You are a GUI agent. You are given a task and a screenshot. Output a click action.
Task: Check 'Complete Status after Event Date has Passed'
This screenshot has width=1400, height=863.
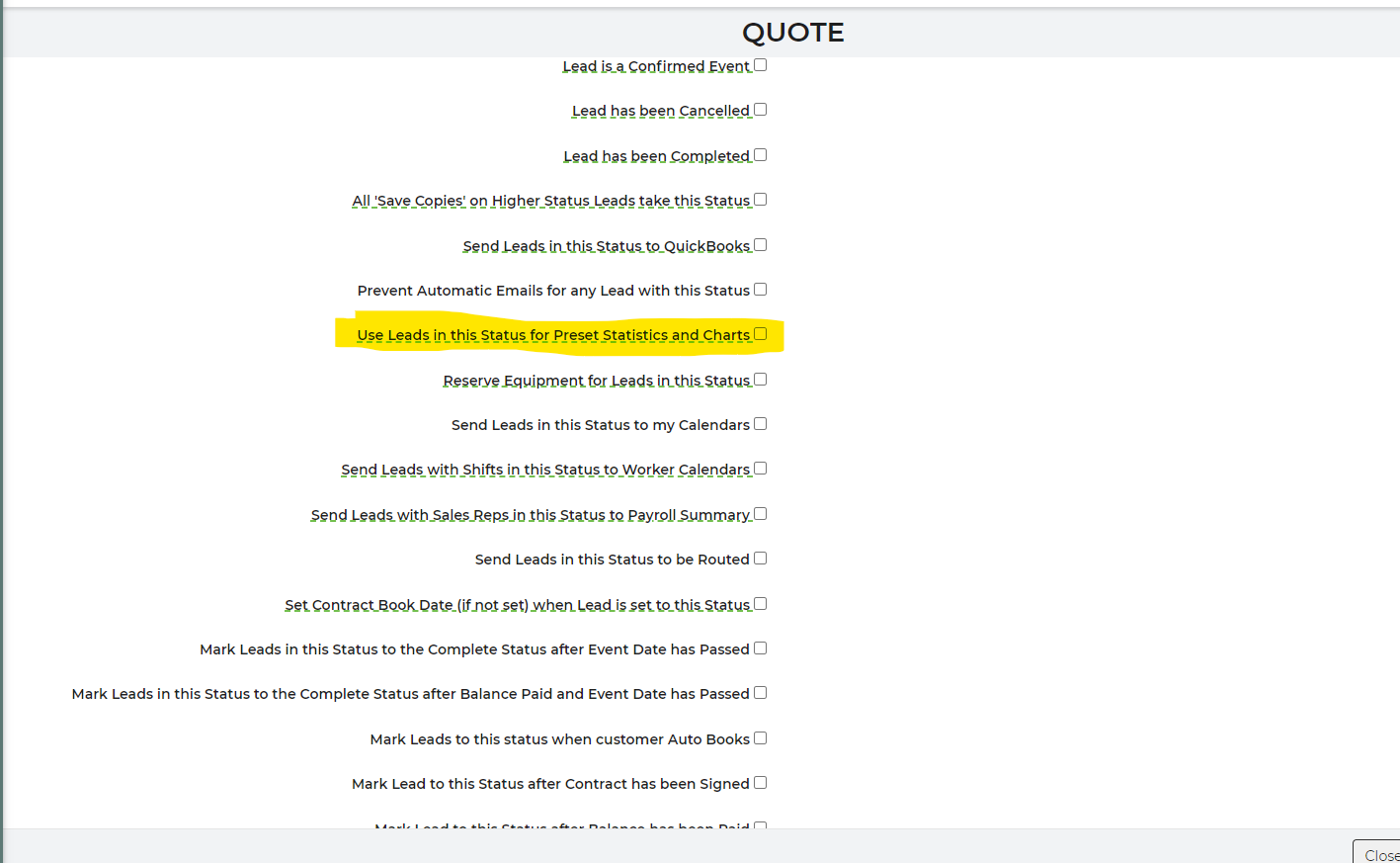[x=760, y=648]
